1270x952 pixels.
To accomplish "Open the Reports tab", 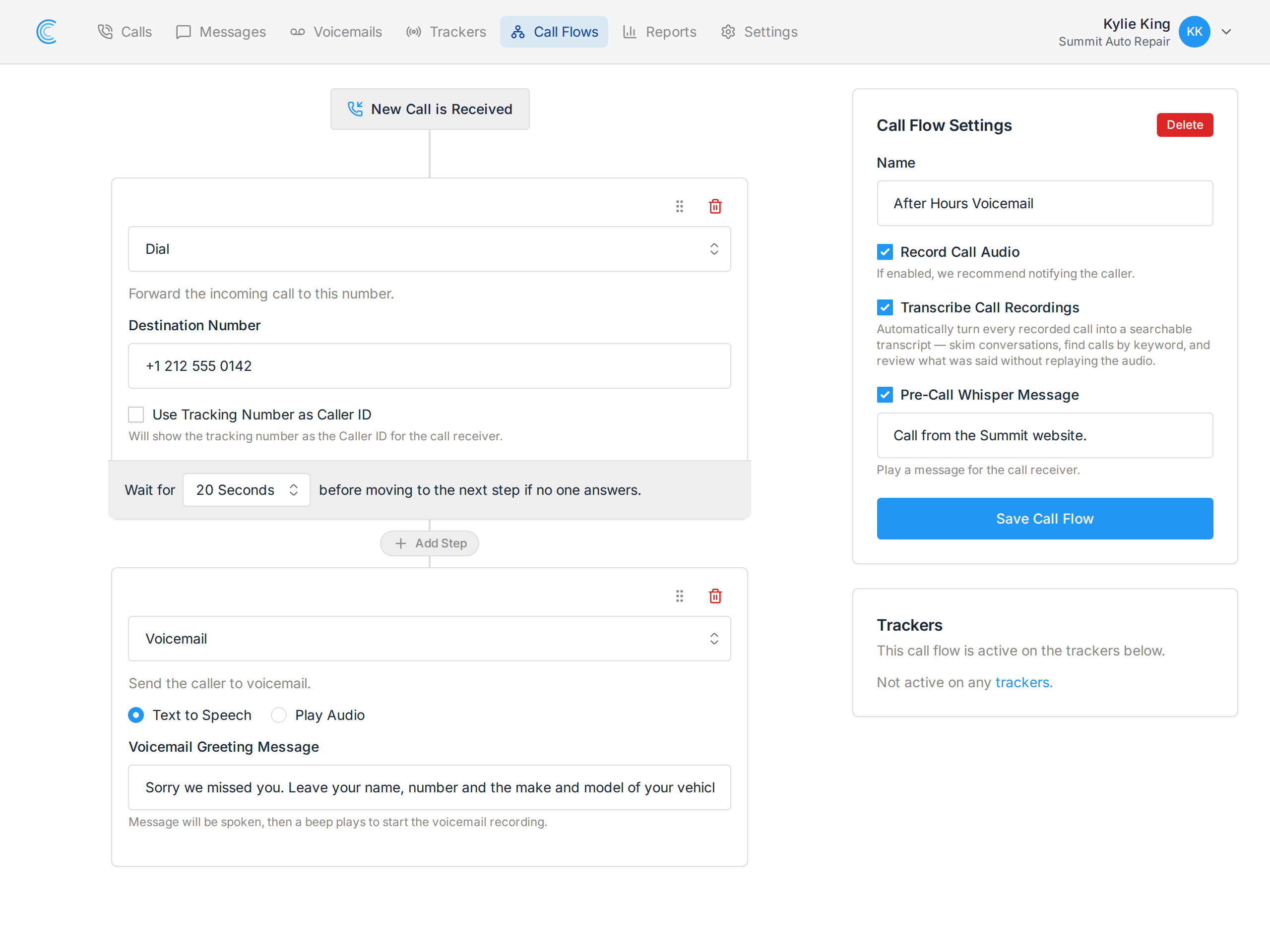I will (659, 32).
